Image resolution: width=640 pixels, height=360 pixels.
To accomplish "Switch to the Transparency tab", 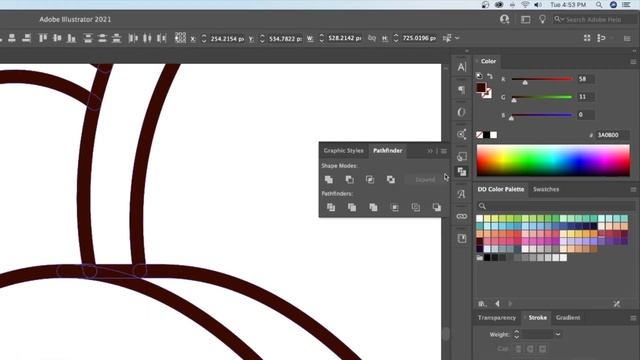I will tap(497, 318).
